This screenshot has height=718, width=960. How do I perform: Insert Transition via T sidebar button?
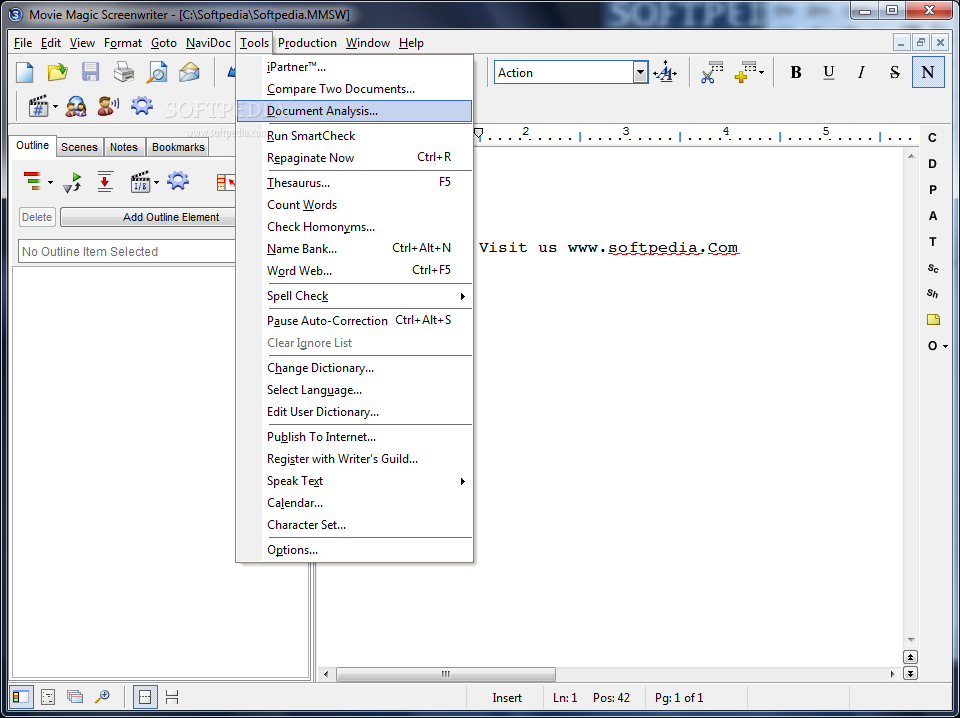point(932,242)
